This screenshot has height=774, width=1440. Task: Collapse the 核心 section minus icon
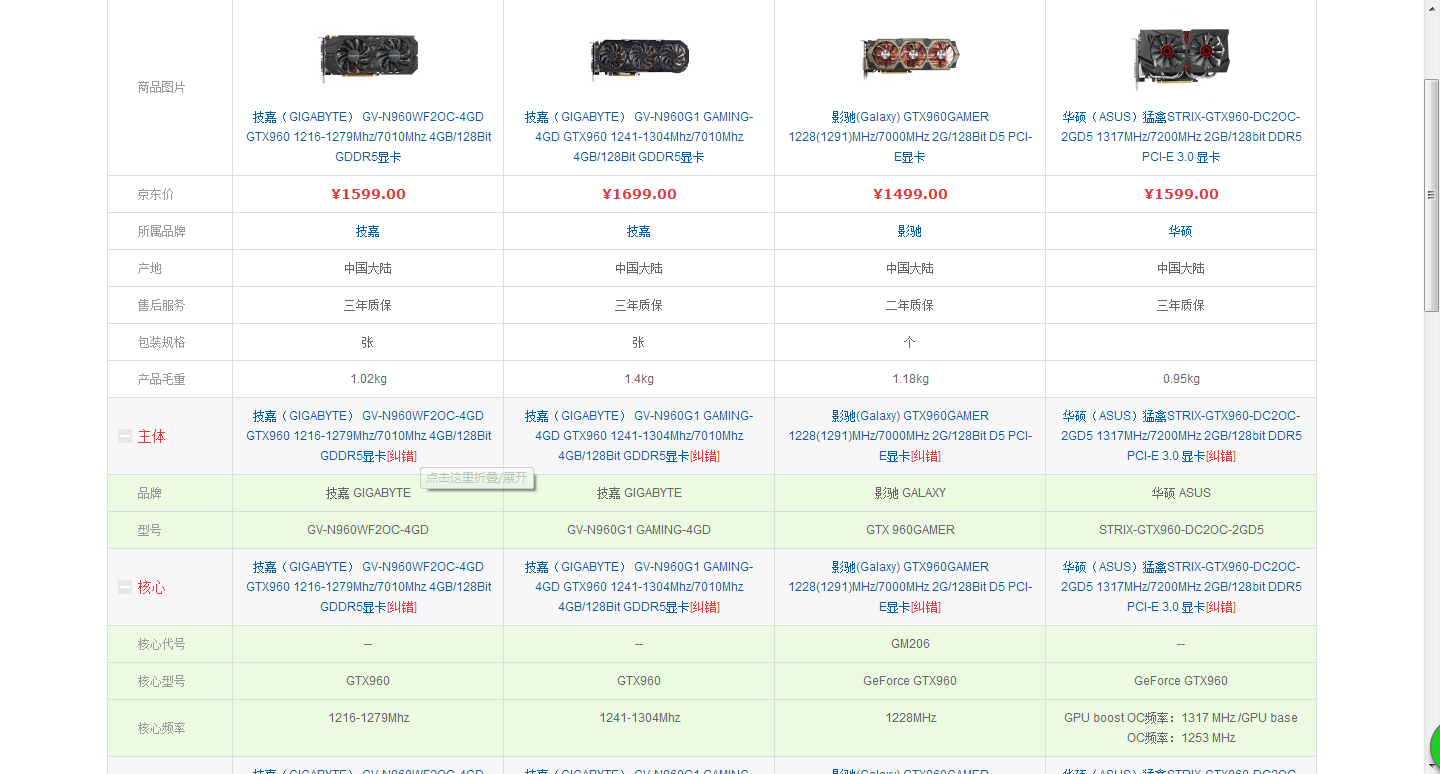[x=125, y=587]
